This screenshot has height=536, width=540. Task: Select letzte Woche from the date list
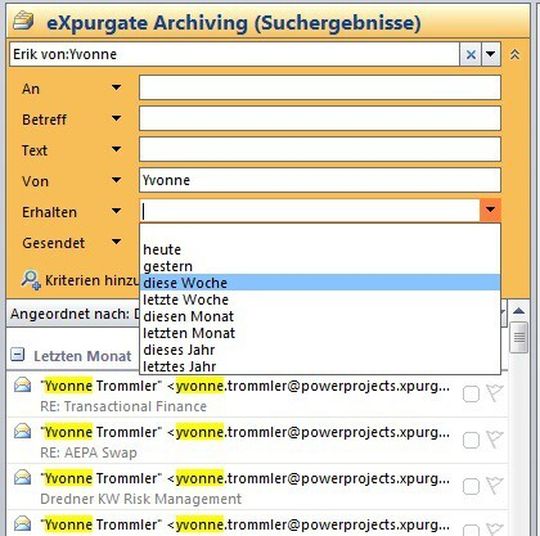click(320, 300)
